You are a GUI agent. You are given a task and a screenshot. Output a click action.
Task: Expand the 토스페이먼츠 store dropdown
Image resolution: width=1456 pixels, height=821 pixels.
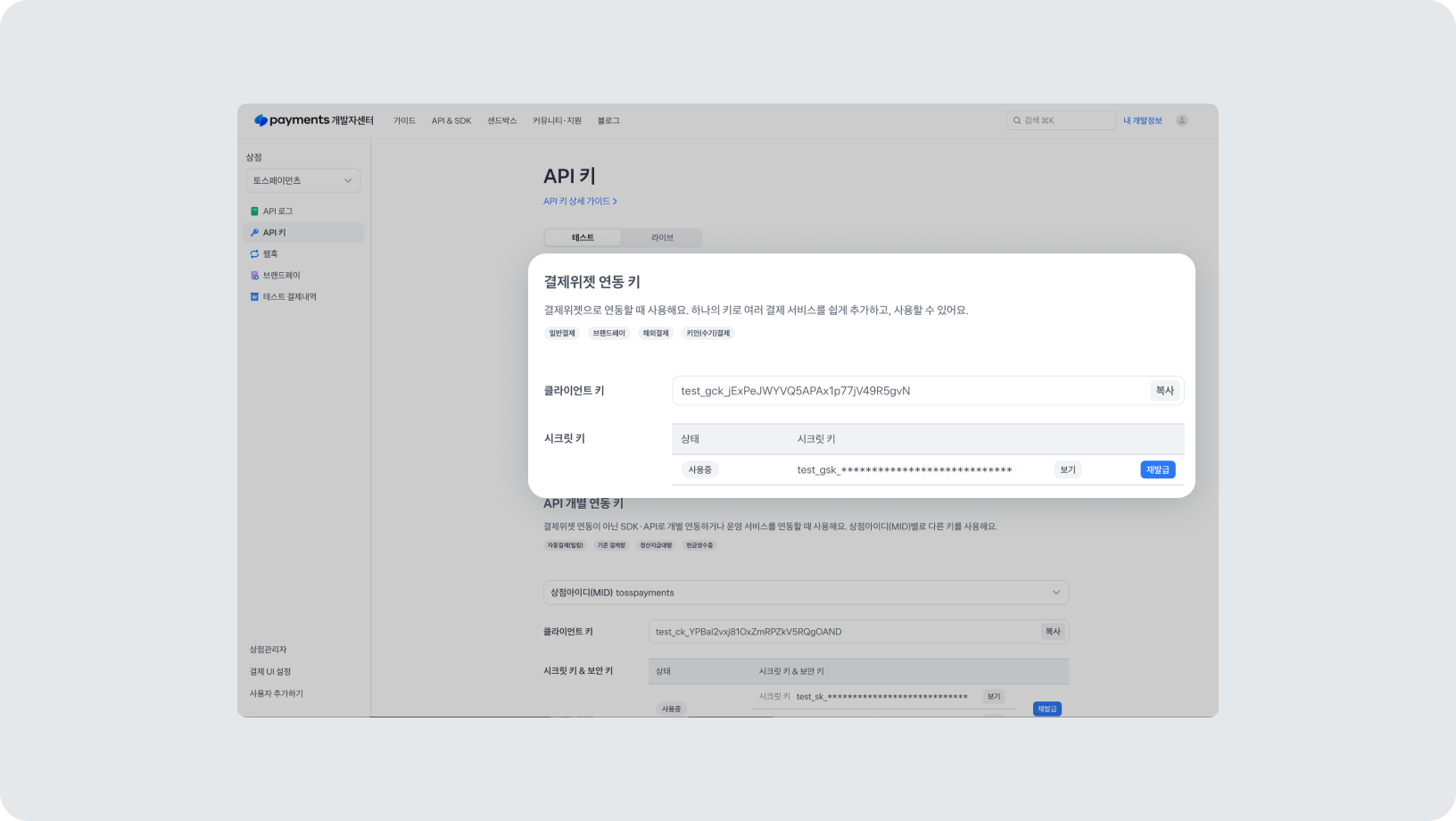point(303,180)
